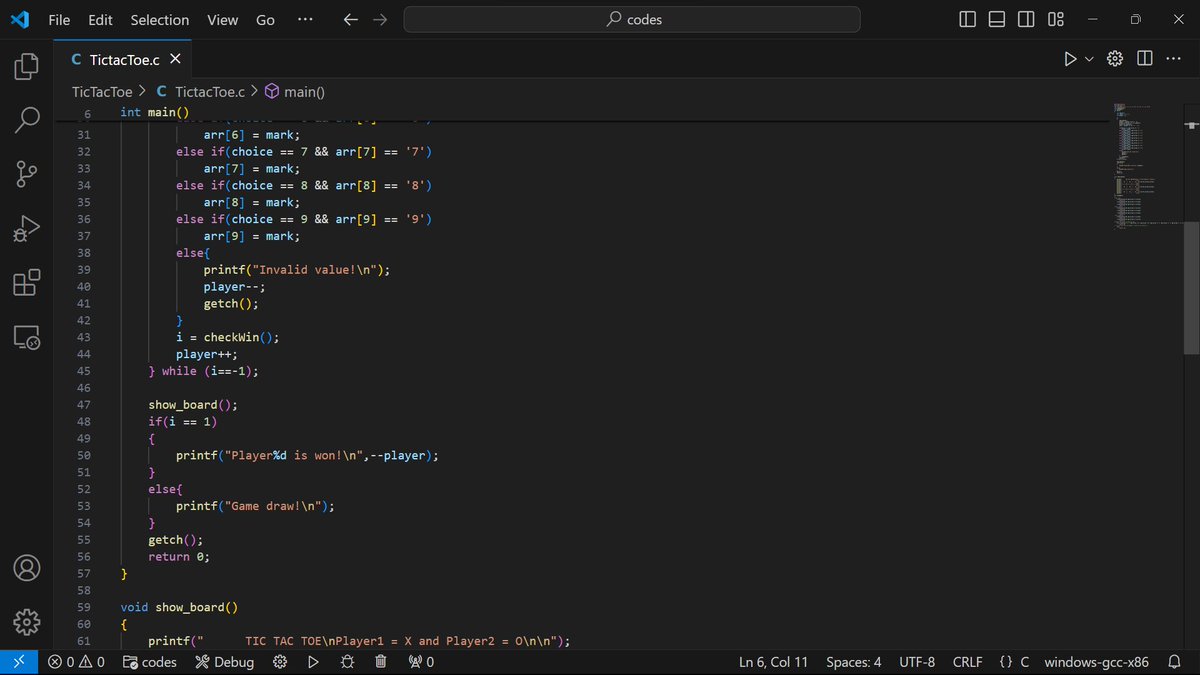Click the "Invalid value!\n" printf line
Screen dimensions: 1200x675
coord(297,270)
